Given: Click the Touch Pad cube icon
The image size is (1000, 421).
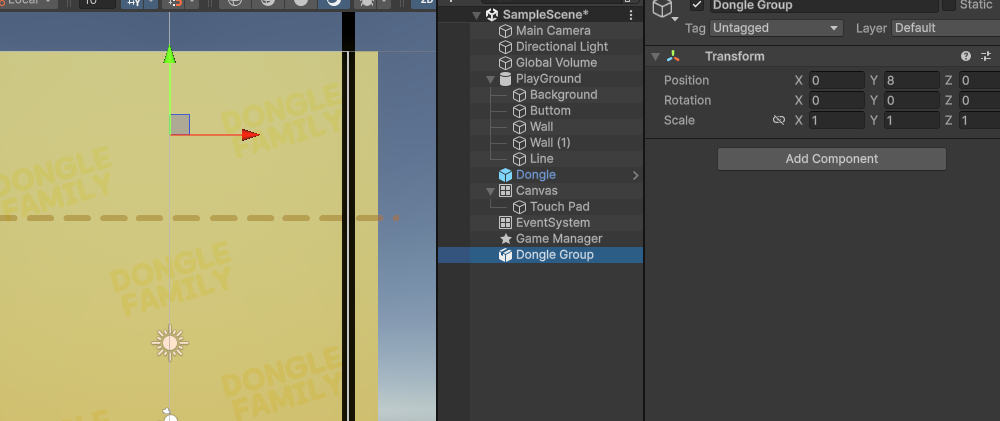Looking at the screenshot, I should [x=519, y=207].
